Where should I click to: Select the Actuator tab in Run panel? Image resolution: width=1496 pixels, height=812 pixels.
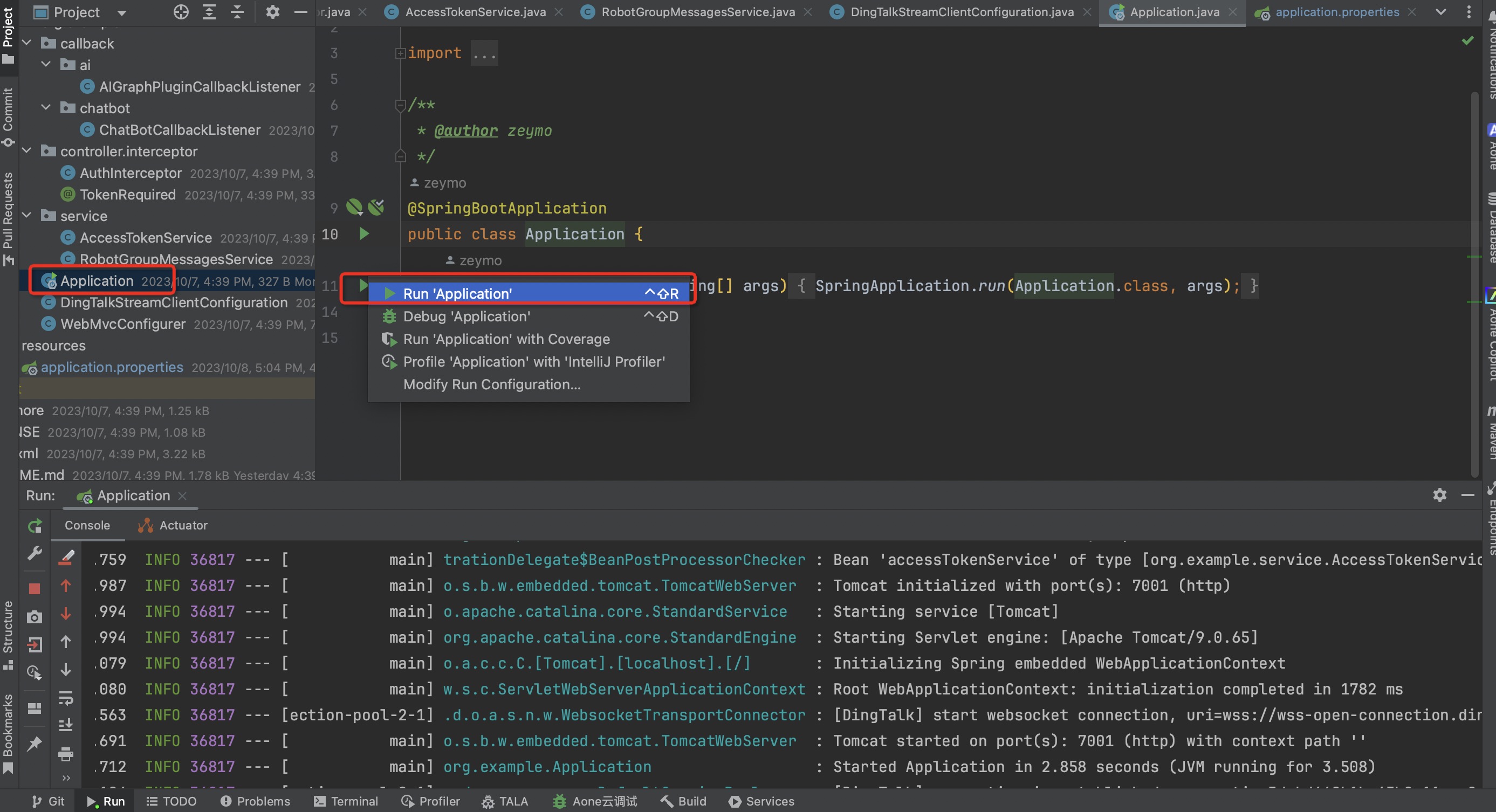[173, 525]
